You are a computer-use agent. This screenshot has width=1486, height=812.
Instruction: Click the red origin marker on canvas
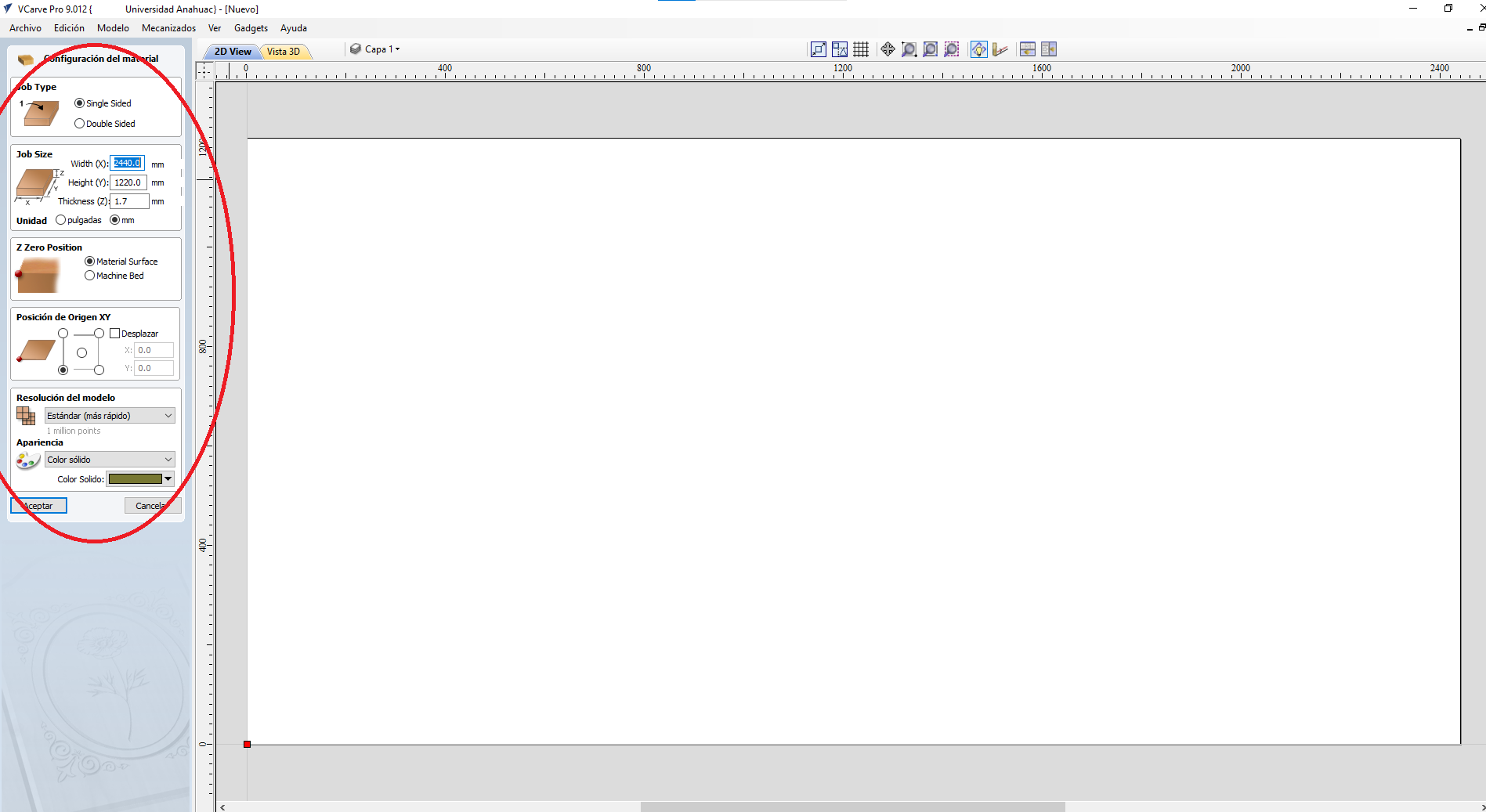247,744
